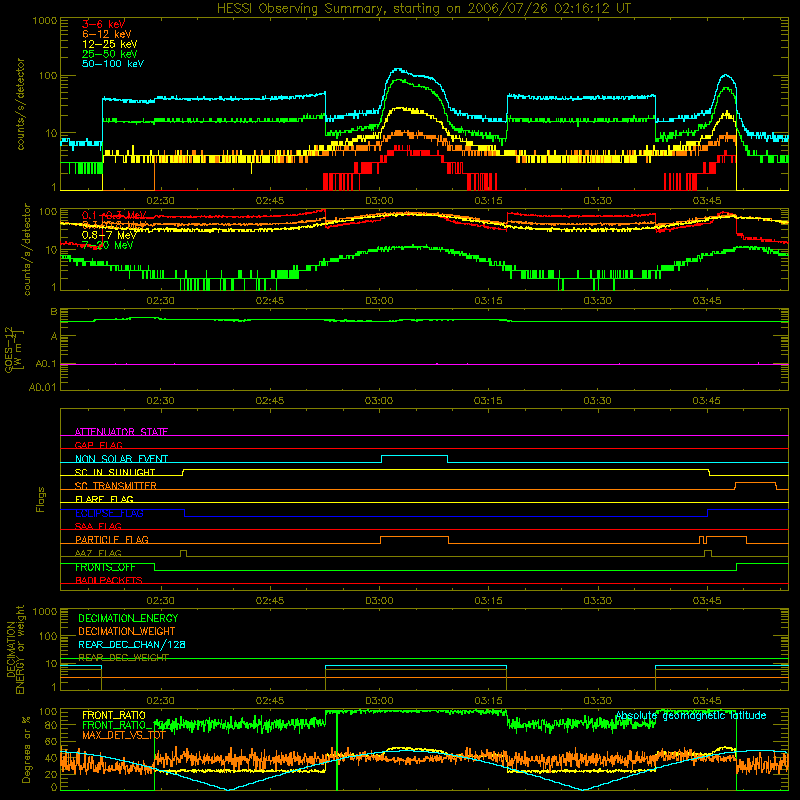
Task: Click the "Absolute geomagnetic latitude" label
Action: [691, 715]
